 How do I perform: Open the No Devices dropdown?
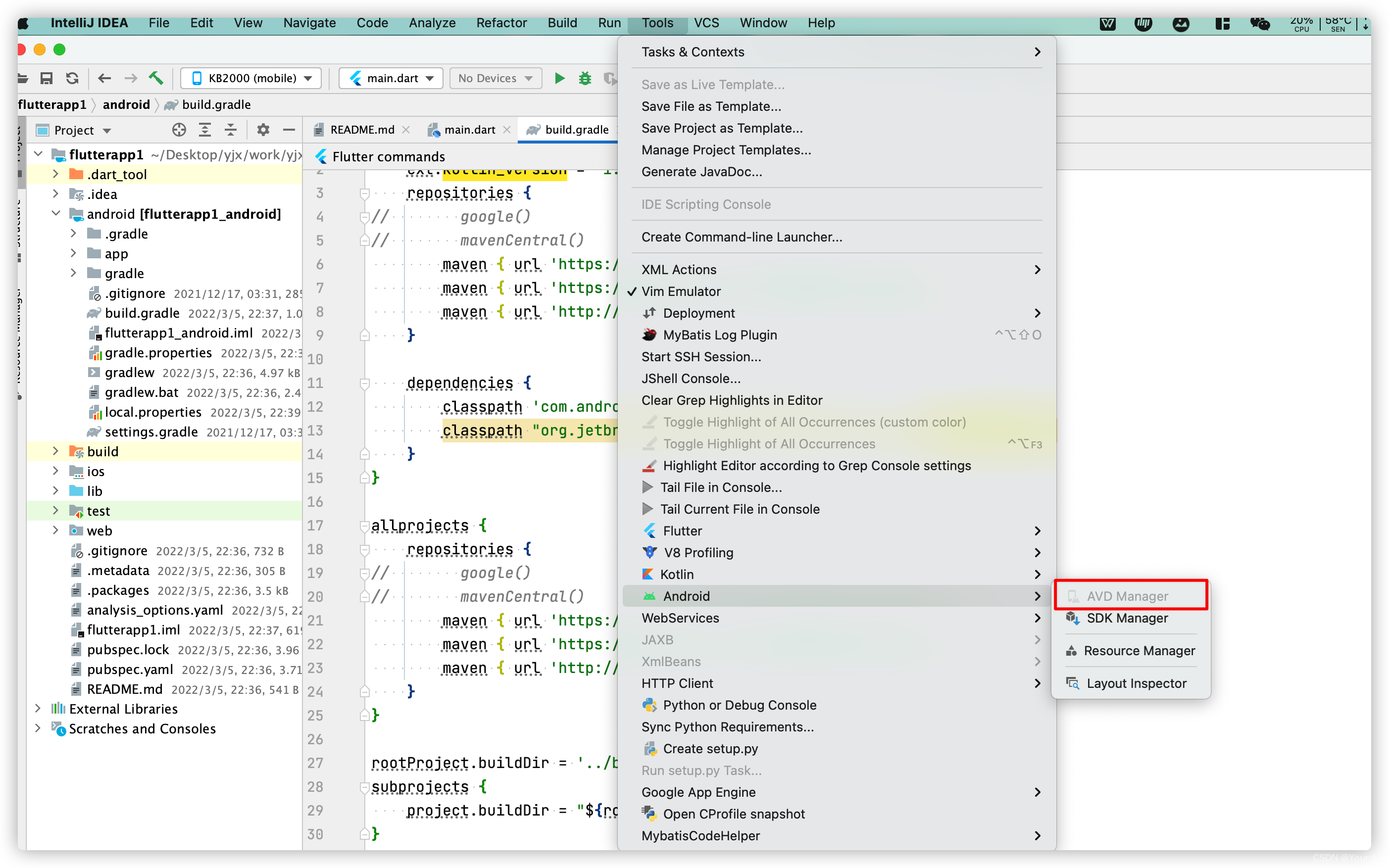496,78
